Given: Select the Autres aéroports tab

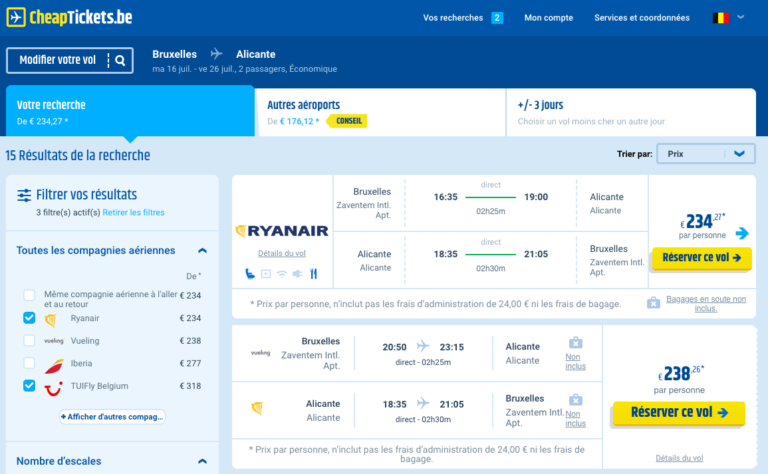Looking at the screenshot, I should (x=381, y=113).
